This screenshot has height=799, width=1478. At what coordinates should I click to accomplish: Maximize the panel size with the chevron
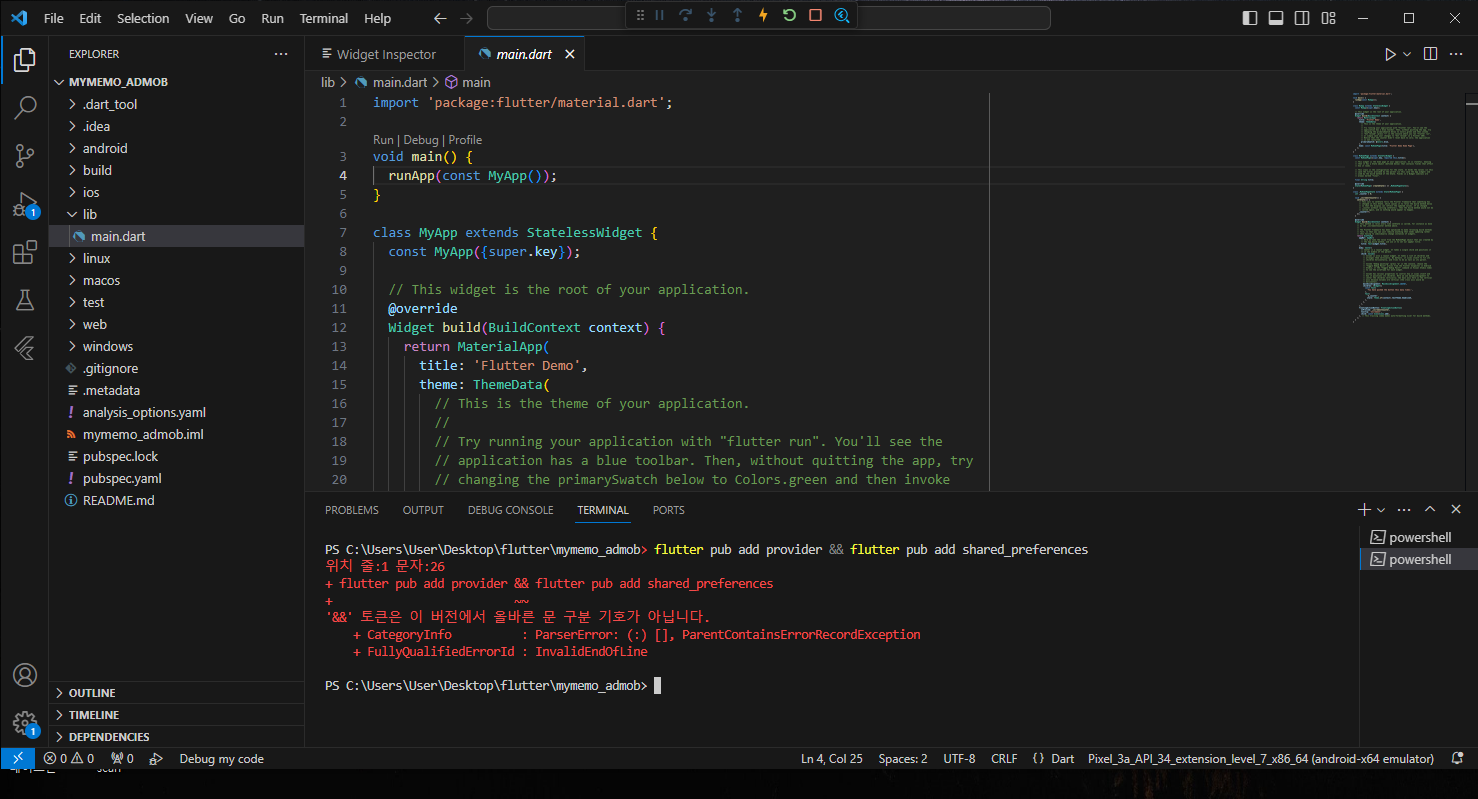click(1430, 510)
